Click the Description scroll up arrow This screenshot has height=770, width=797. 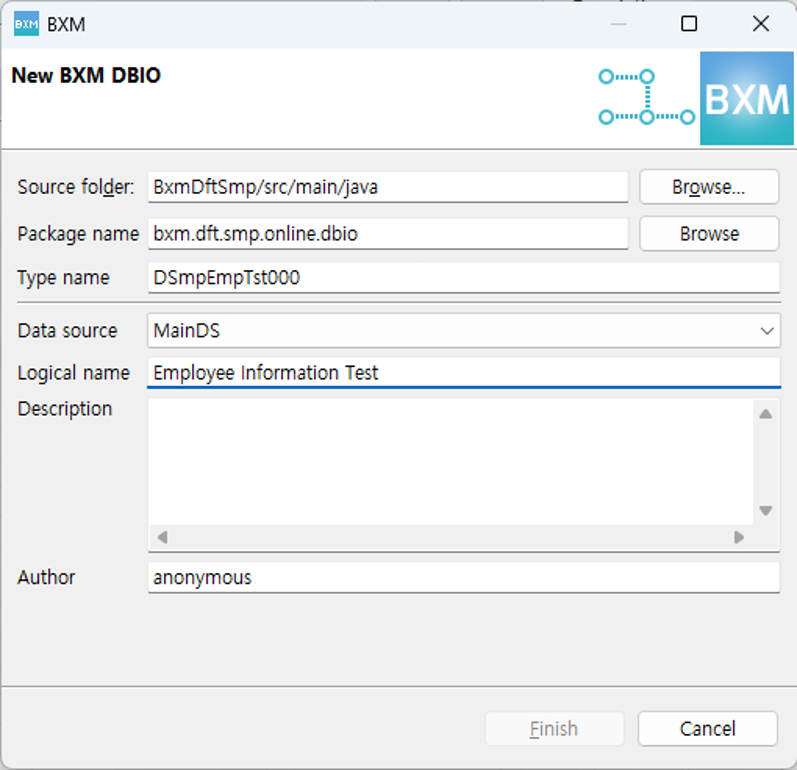766,414
